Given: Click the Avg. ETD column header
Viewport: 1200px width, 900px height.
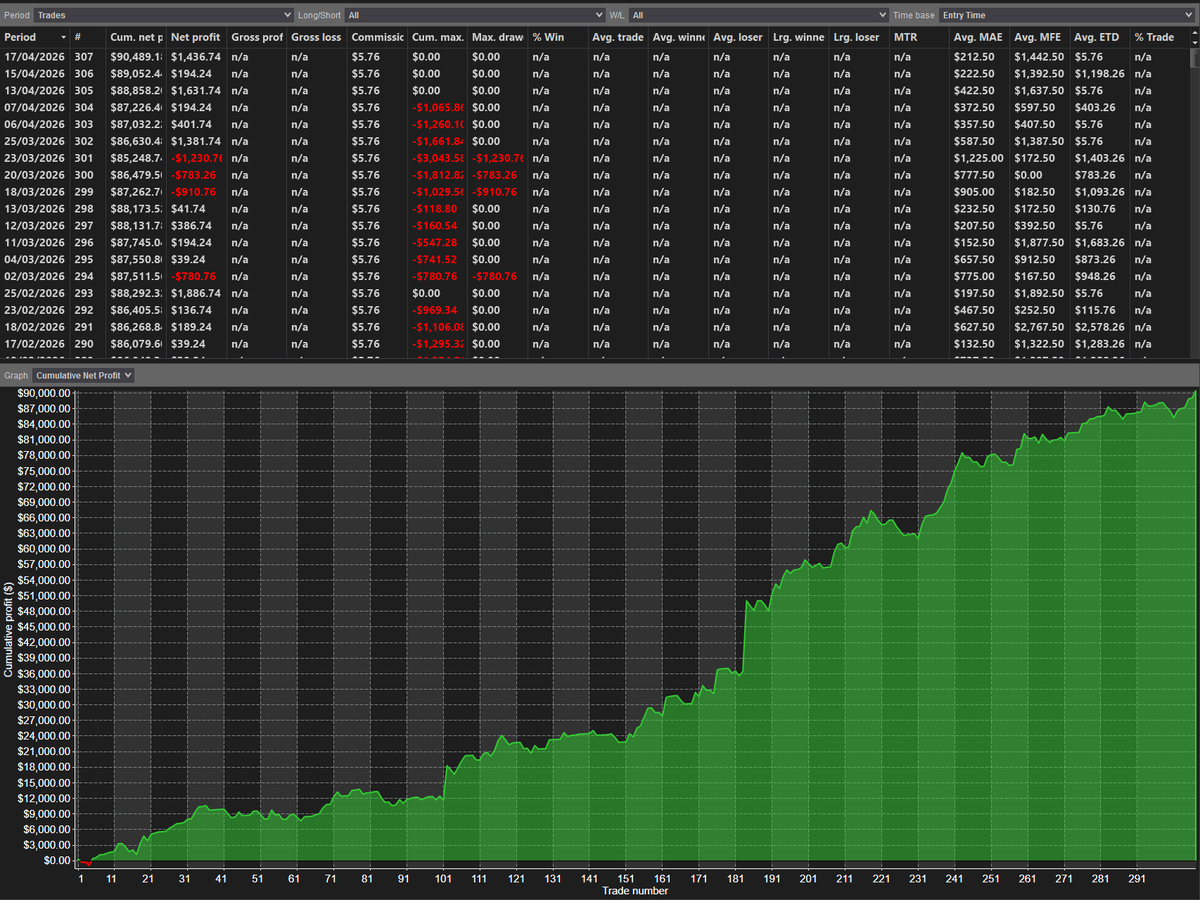Looking at the screenshot, I should (x=1099, y=37).
